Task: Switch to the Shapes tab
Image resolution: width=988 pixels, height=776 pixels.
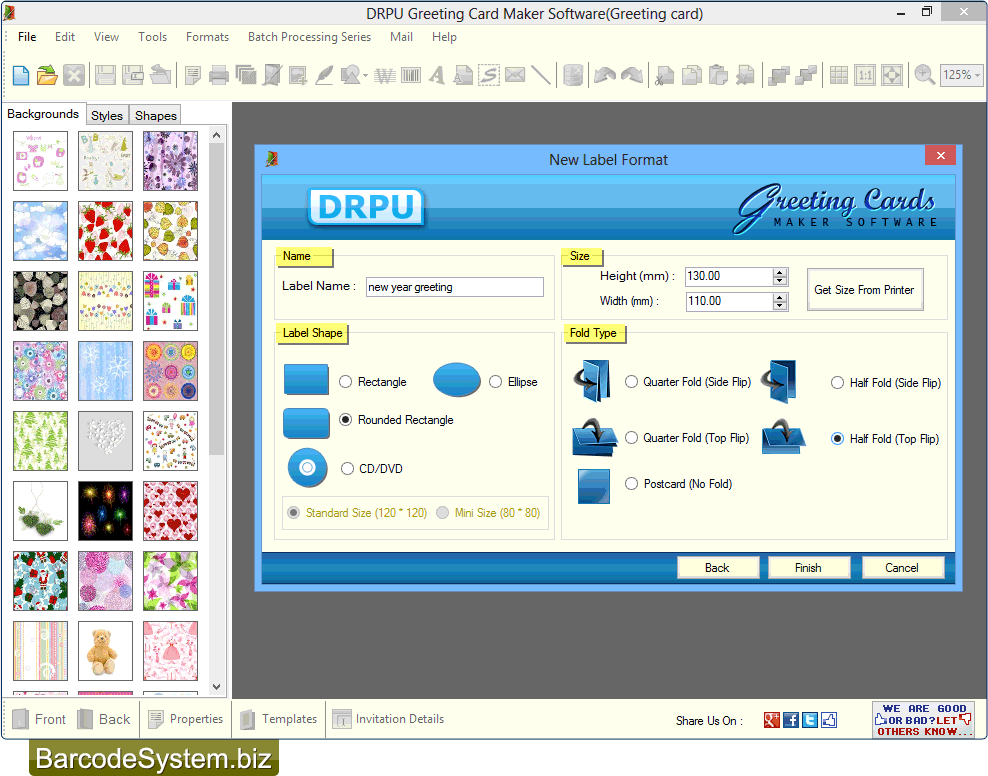Action: [x=156, y=115]
